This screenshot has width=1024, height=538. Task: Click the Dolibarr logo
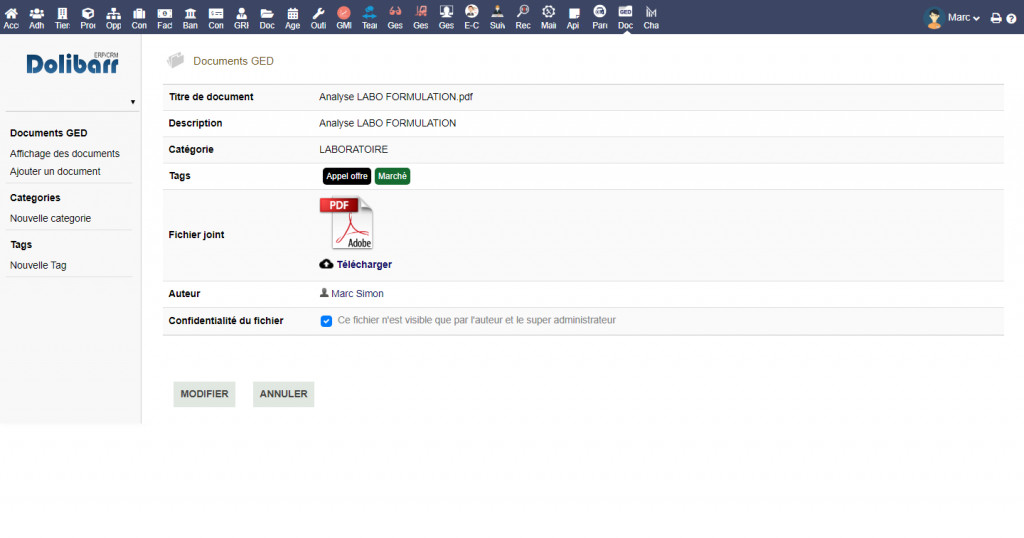[x=72, y=63]
